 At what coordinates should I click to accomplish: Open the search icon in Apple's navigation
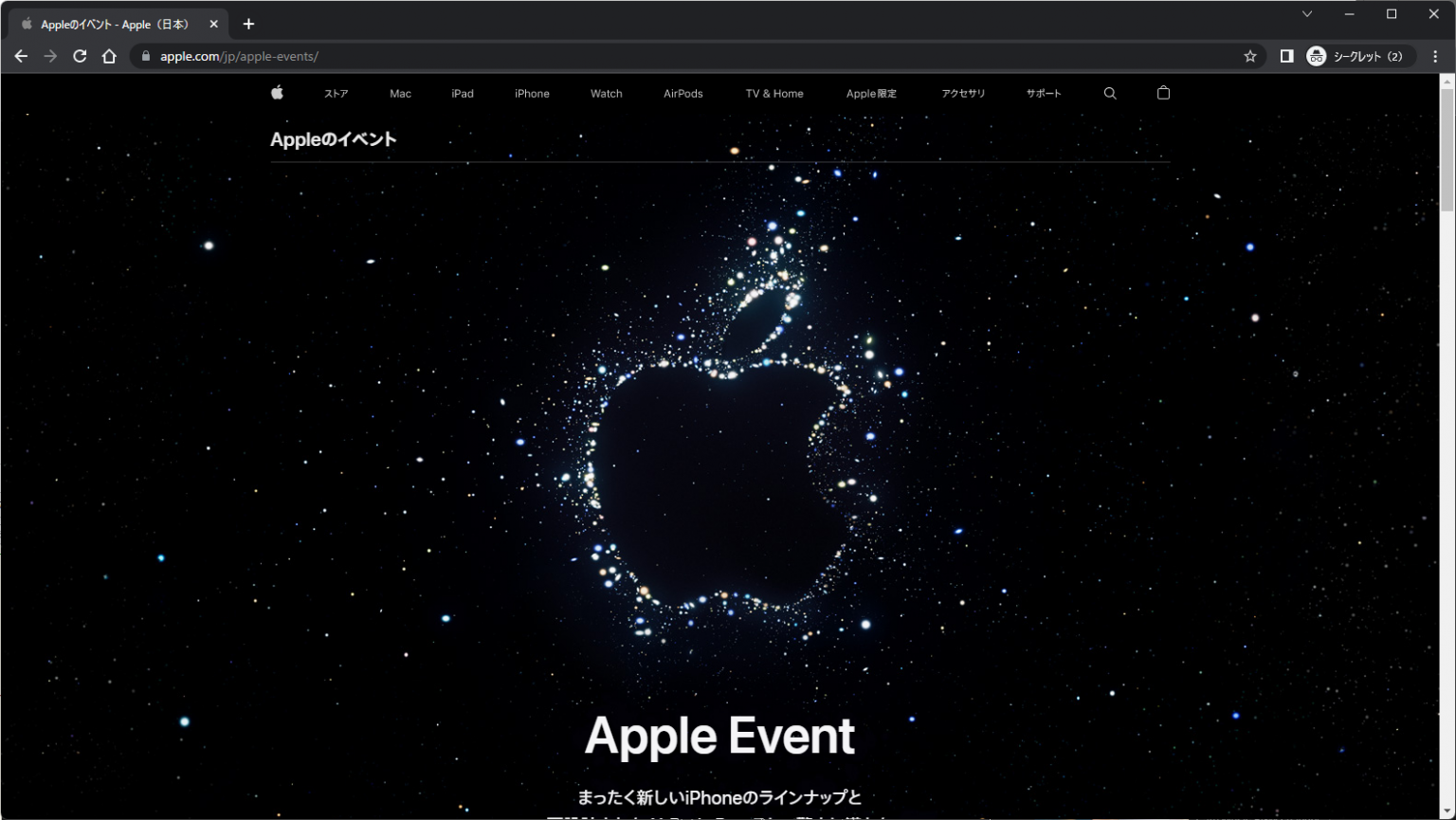(x=1109, y=92)
